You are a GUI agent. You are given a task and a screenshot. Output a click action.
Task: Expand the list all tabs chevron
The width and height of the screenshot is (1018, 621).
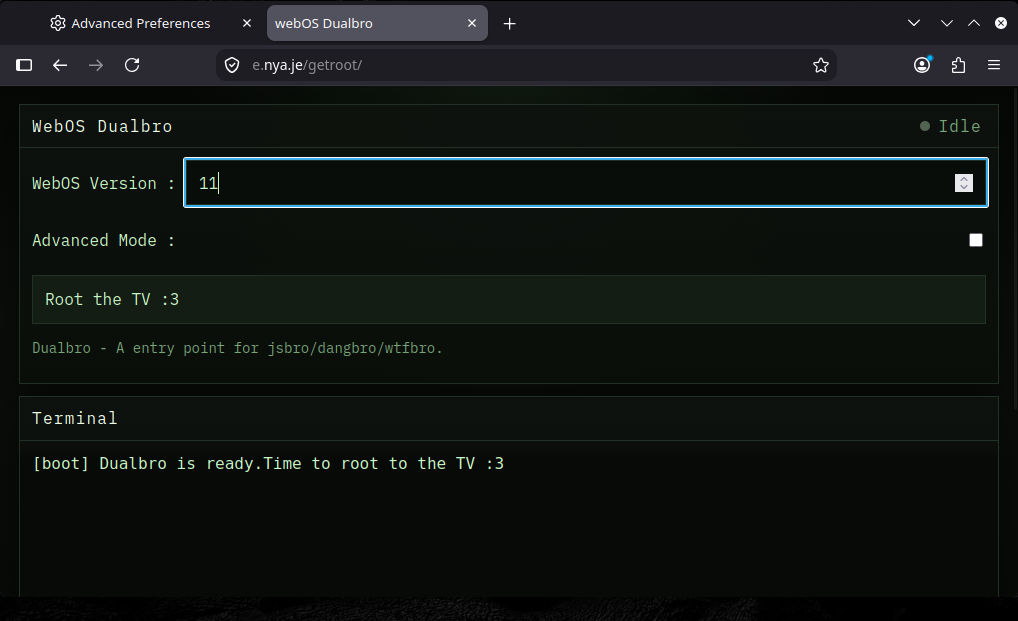point(913,23)
